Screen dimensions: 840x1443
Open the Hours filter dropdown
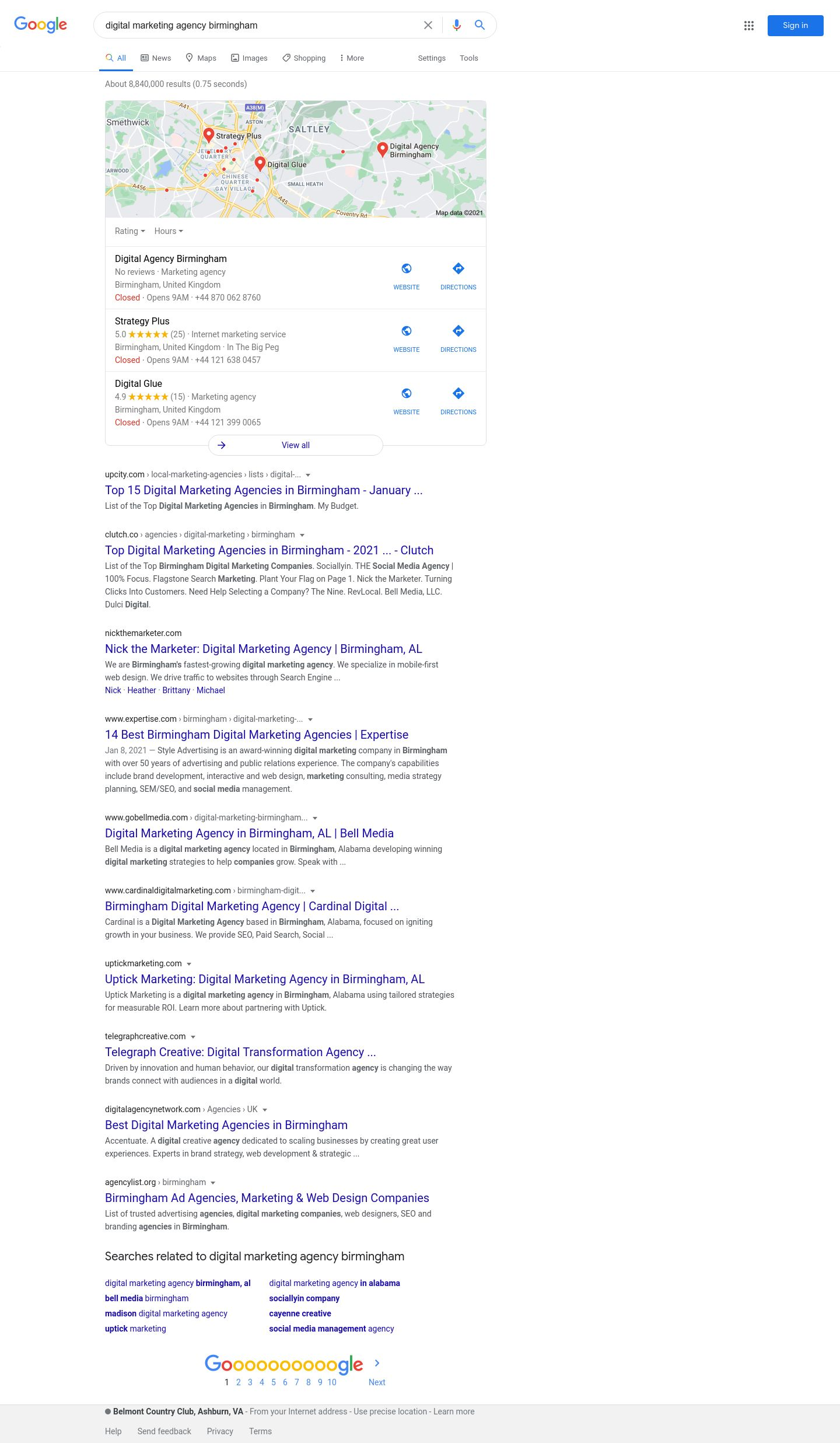point(169,231)
